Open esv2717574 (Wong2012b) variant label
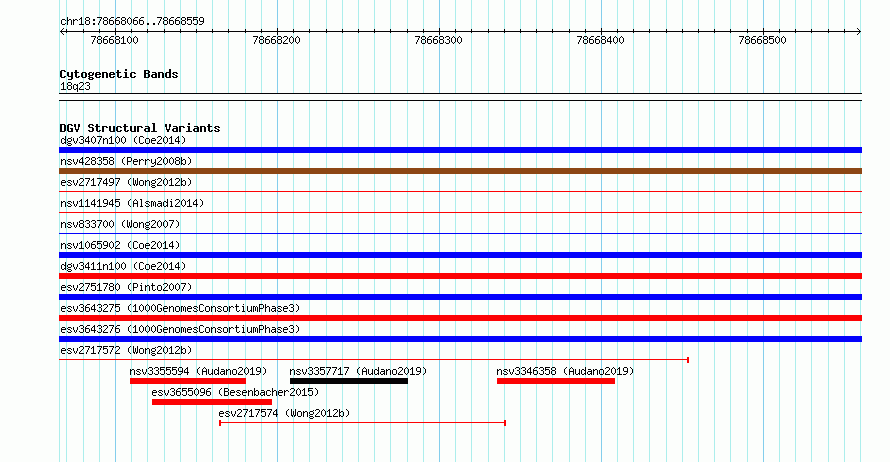This screenshot has height=462, width=890. (x=284, y=413)
